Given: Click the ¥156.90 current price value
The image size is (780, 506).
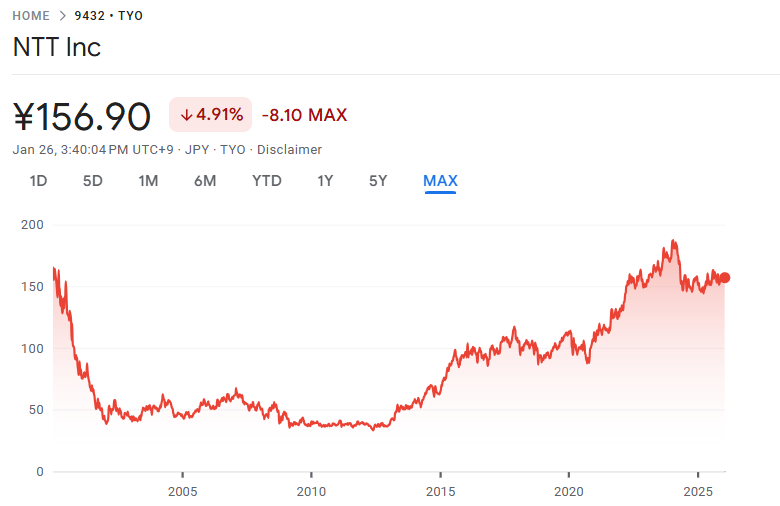Looking at the screenshot, I should pyautogui.click(x=82, y=116).
